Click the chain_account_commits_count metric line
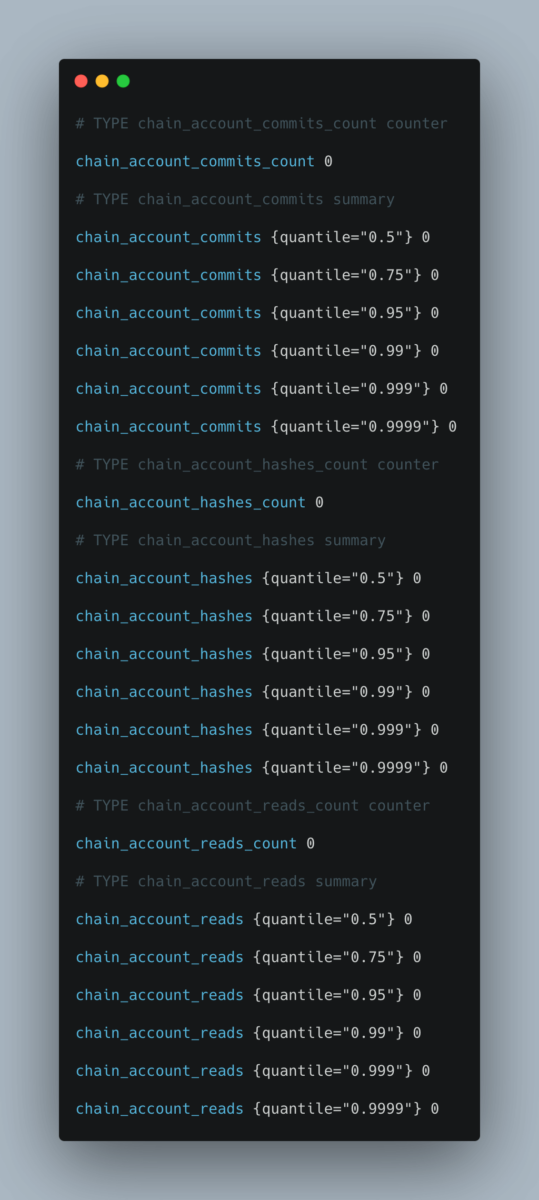 click(x=204, y=161)
